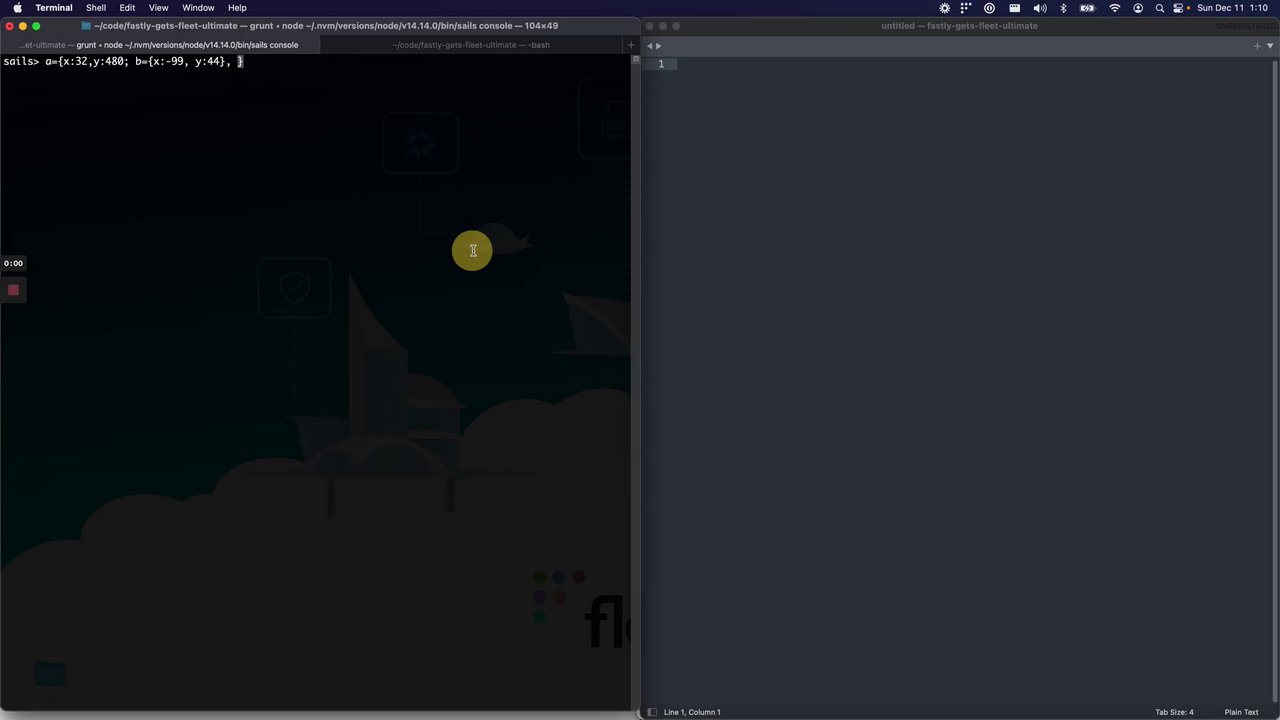Image resolution: width=1280 pixels, height=720 pixels.
Task: Click the dotted-grid menu bar icon
Action: [966, 8]
